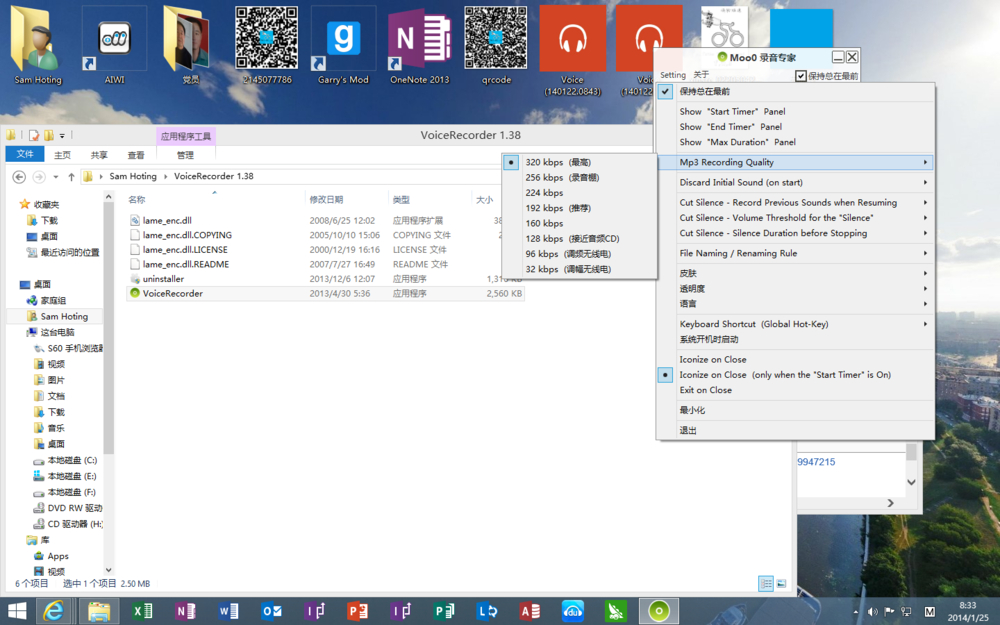Image resolution: width=1000 pixels, height=625 pixels.
Task: Click 退出 to quit Moo0
Action: (796, 430)
